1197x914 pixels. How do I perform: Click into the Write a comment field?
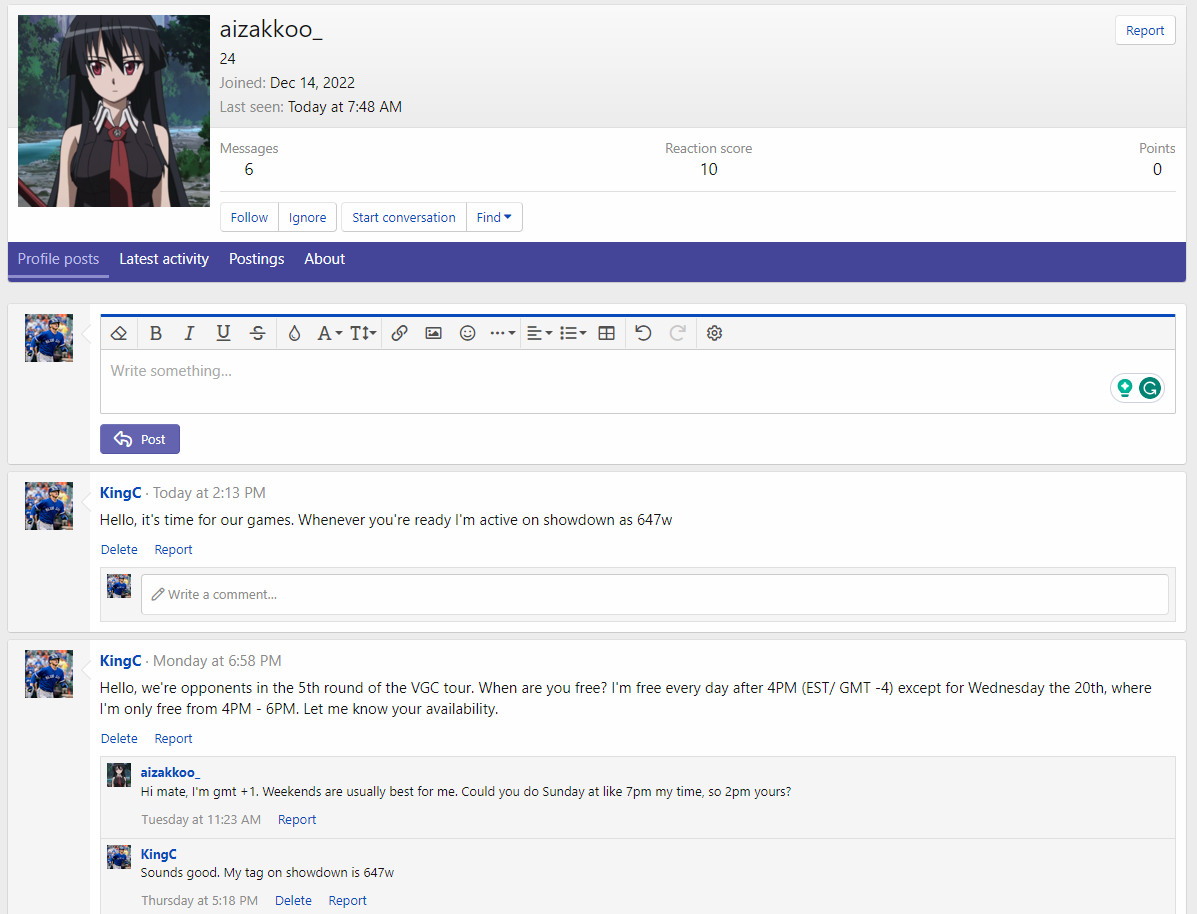(x=654, y=594)
